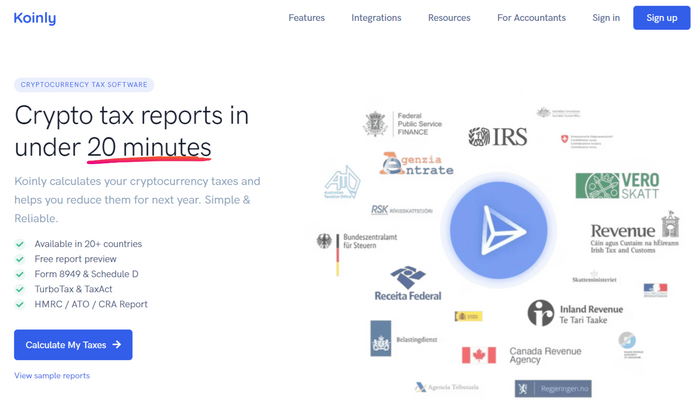Viewport: 700px width, 400px height.
Task: Click the text Free report preview
Action: [x=75, y=259]
